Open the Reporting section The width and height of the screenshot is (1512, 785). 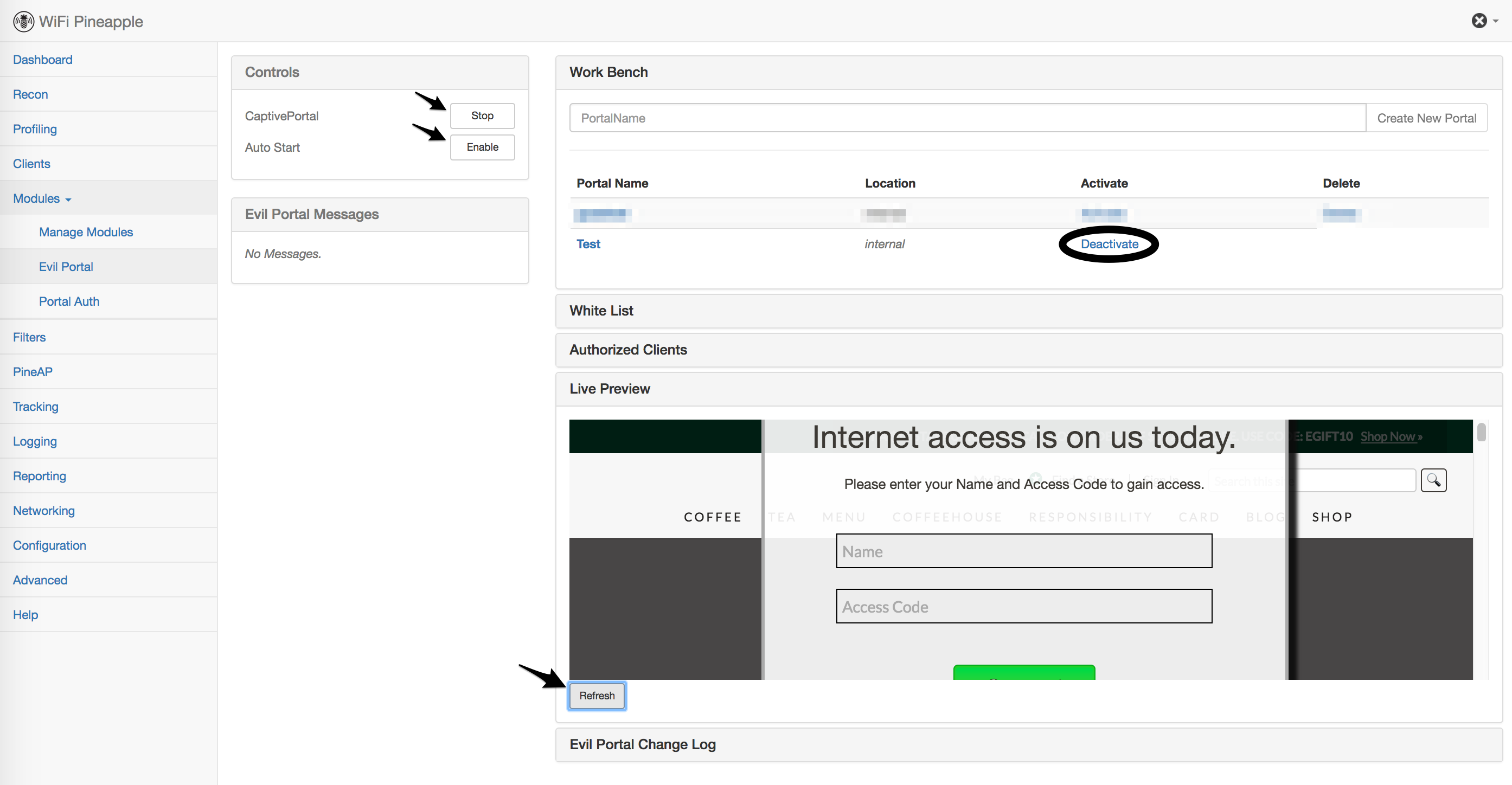point(40,475)
